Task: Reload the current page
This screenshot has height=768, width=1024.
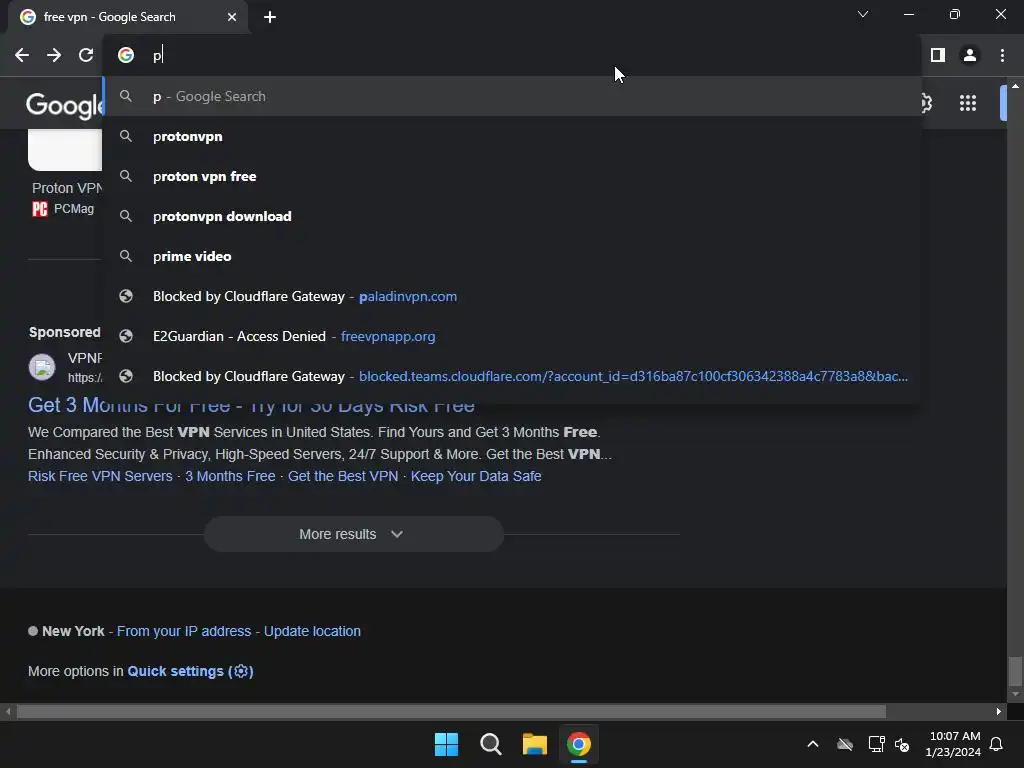Action: tap(86, 56)
